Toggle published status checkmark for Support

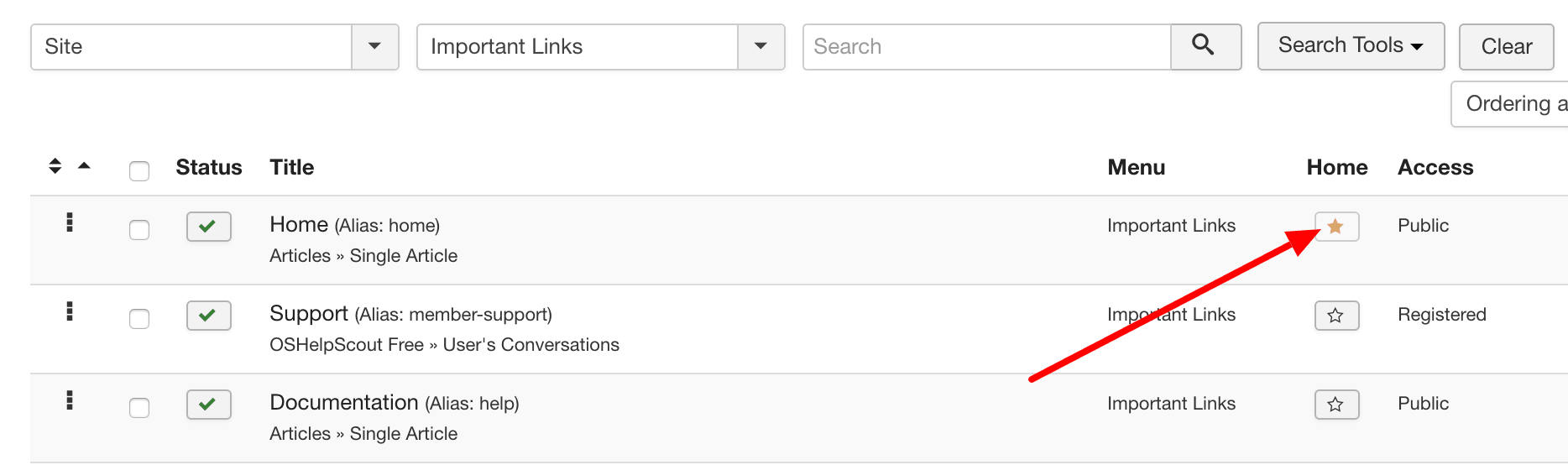point(208,316)
